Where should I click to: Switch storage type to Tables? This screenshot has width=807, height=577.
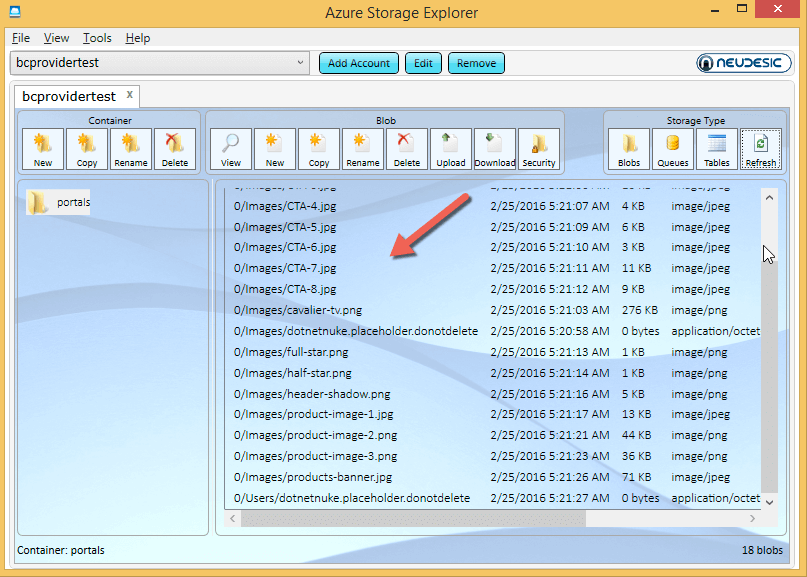tap(717, 149)
